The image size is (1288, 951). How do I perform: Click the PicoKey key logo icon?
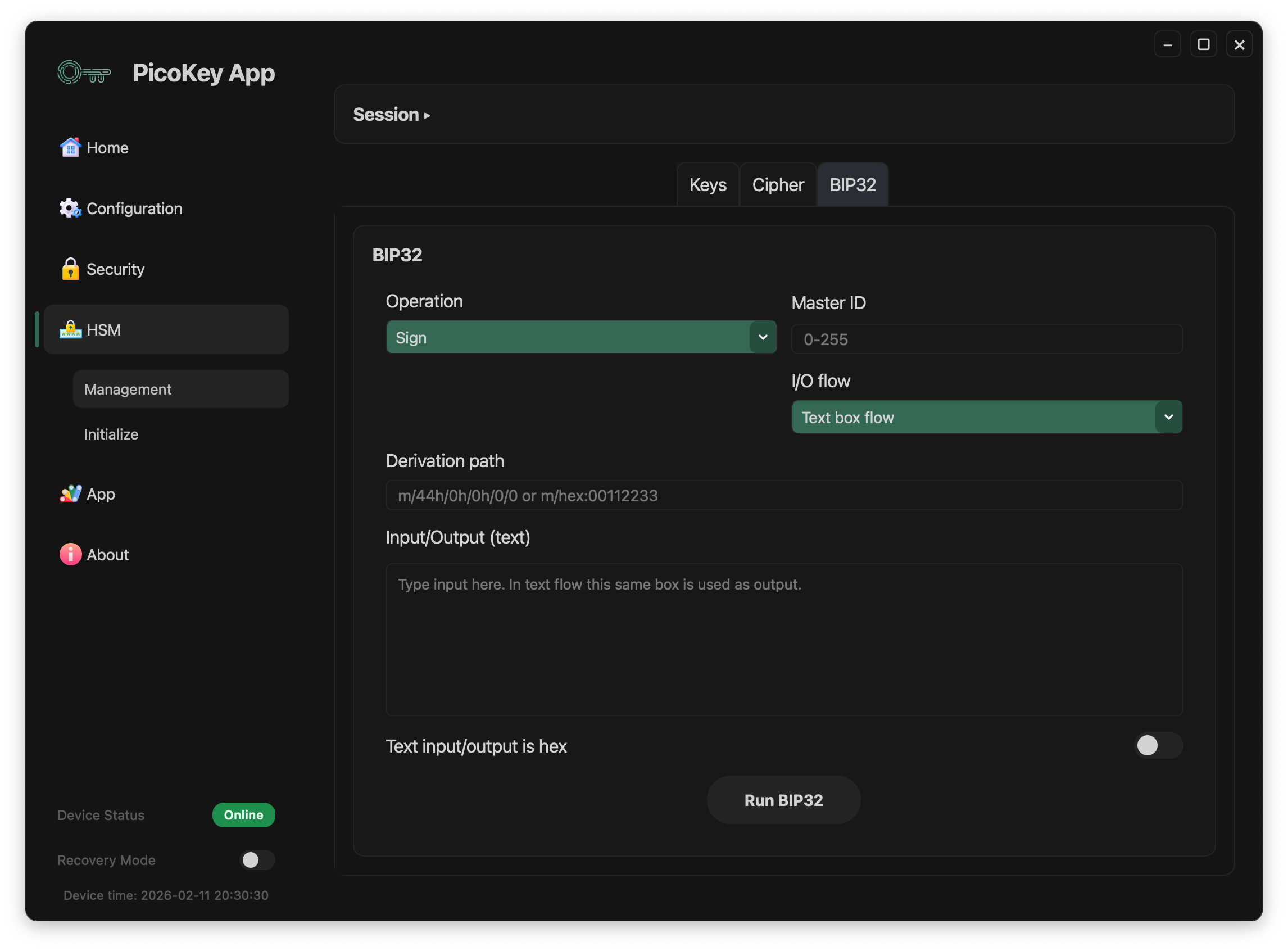[x=84, y=73]
